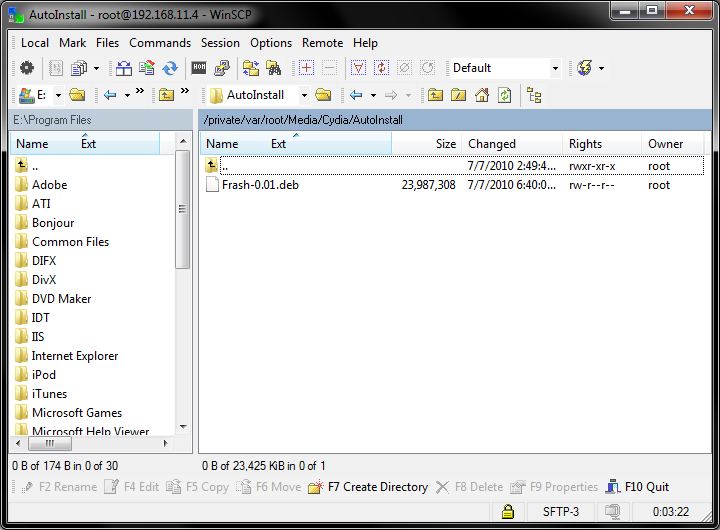Click the remote Open Directory folder icon
Image resolution: width=720 pixels, height=530 pixels.
click(323, 95)
